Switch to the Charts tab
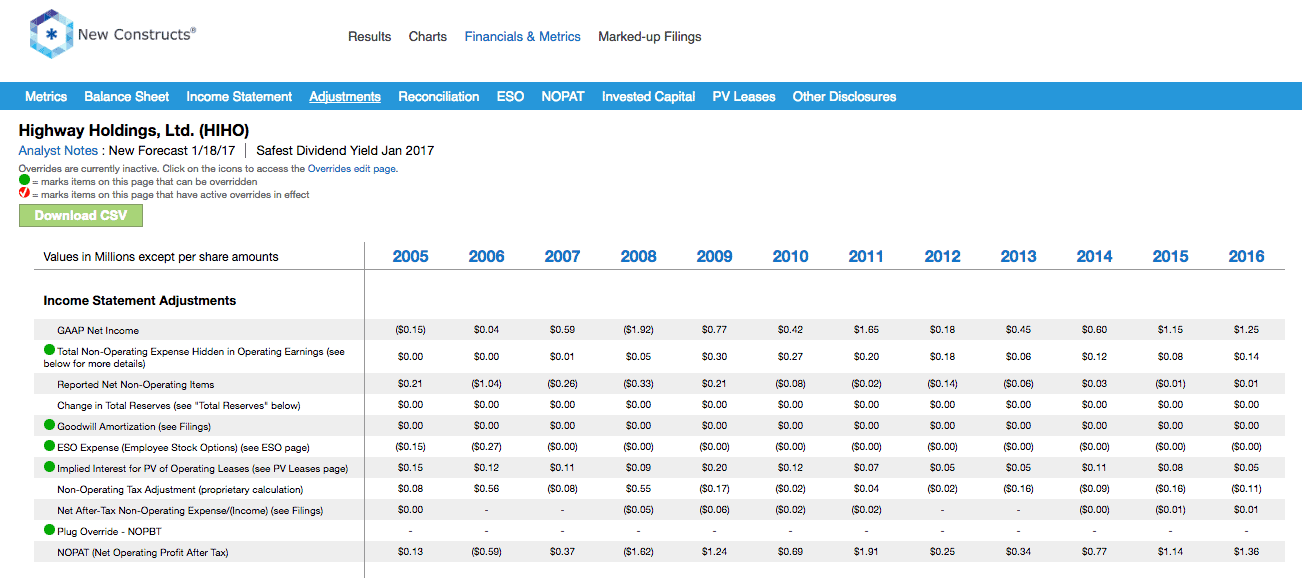 [x=428, y=37]
